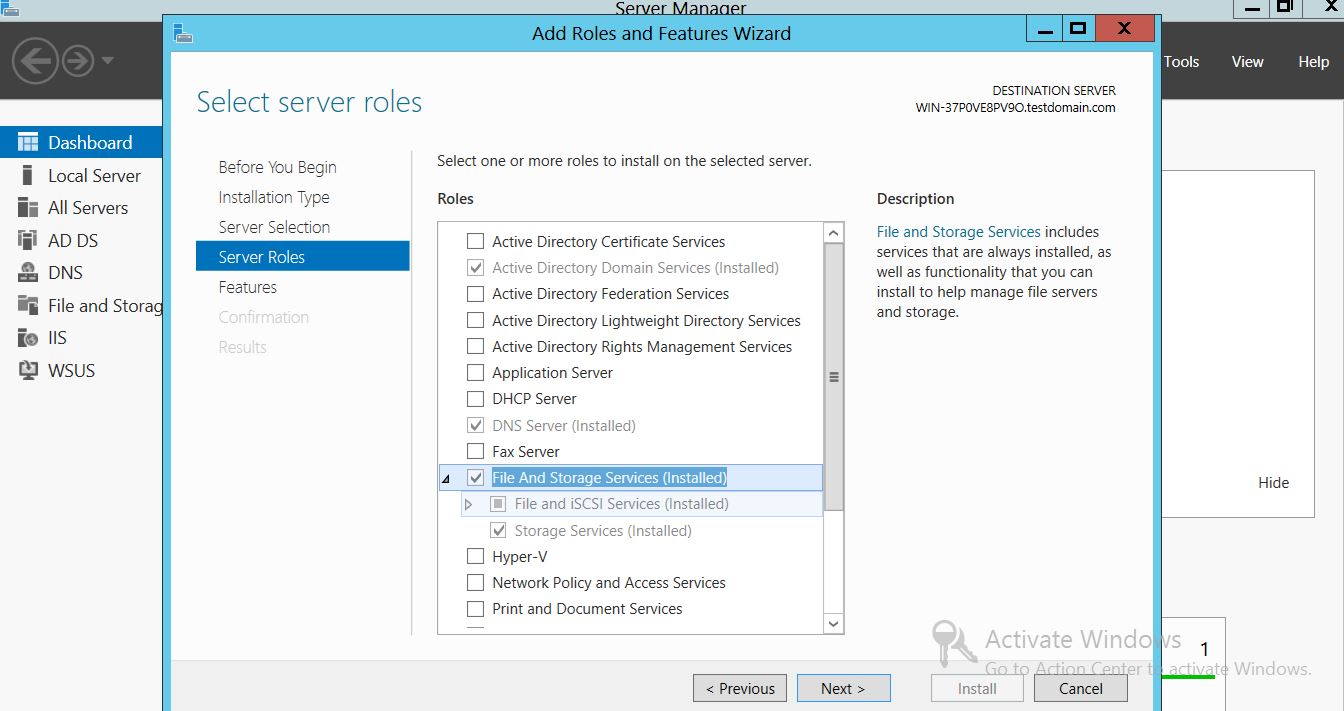Open the navigation history dropdown arrow
Screen dimensions: 1344x711
107,61
